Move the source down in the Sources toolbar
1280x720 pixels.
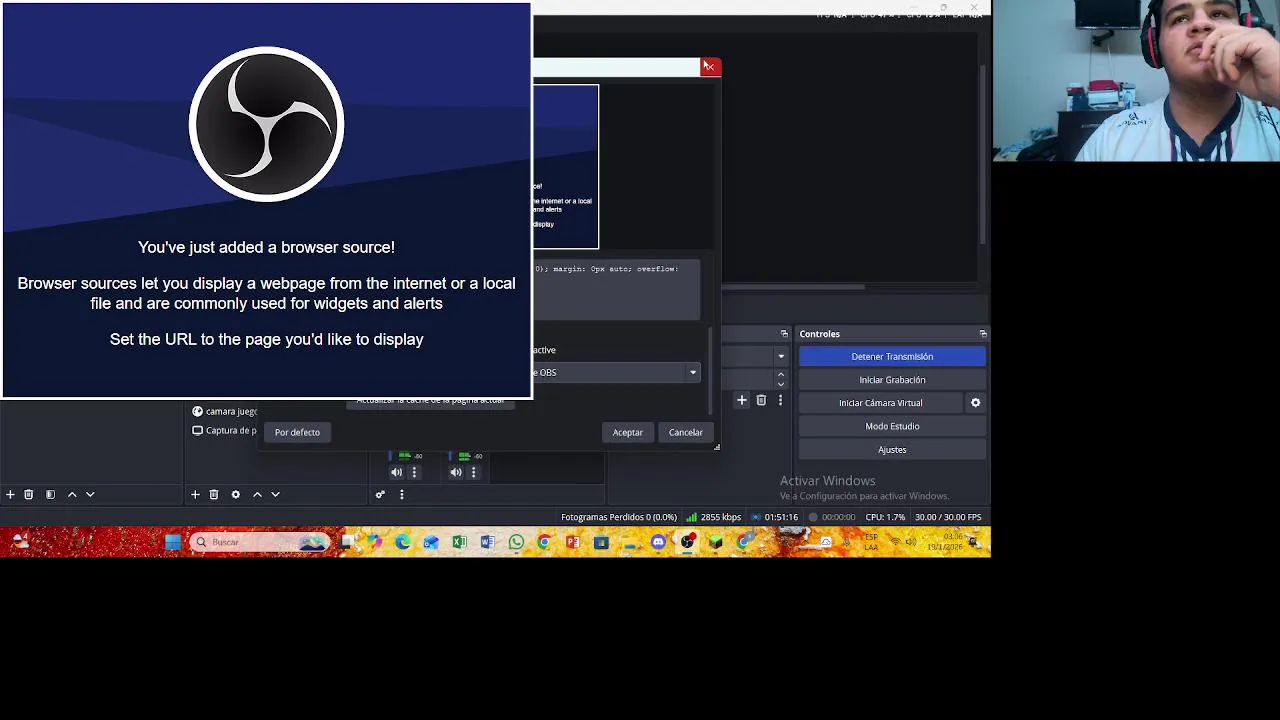(x=275, y=494)
